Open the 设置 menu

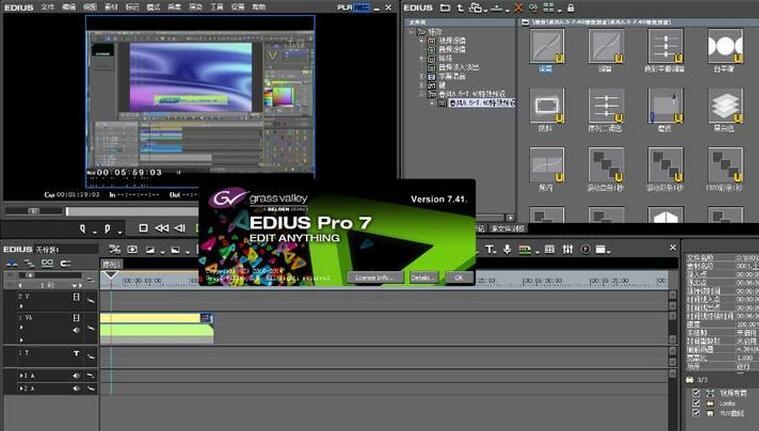coord(238,7)
